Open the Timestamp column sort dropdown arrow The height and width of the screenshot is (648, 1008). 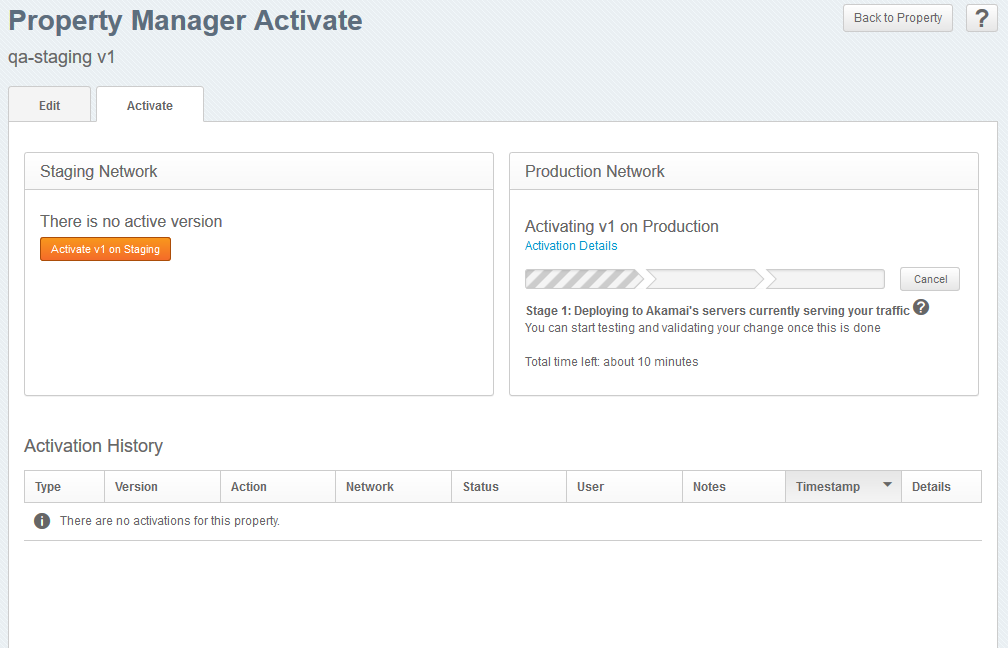[885, 486]
